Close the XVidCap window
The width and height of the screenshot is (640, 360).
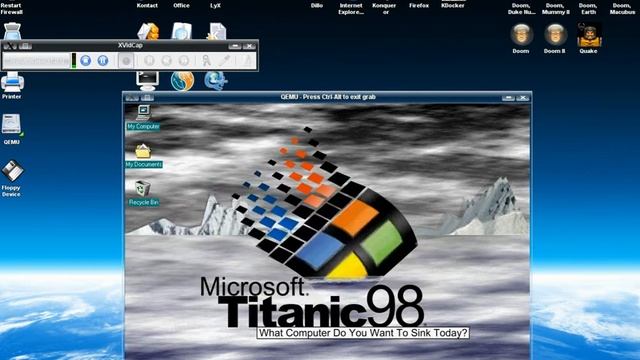point(249,46)
